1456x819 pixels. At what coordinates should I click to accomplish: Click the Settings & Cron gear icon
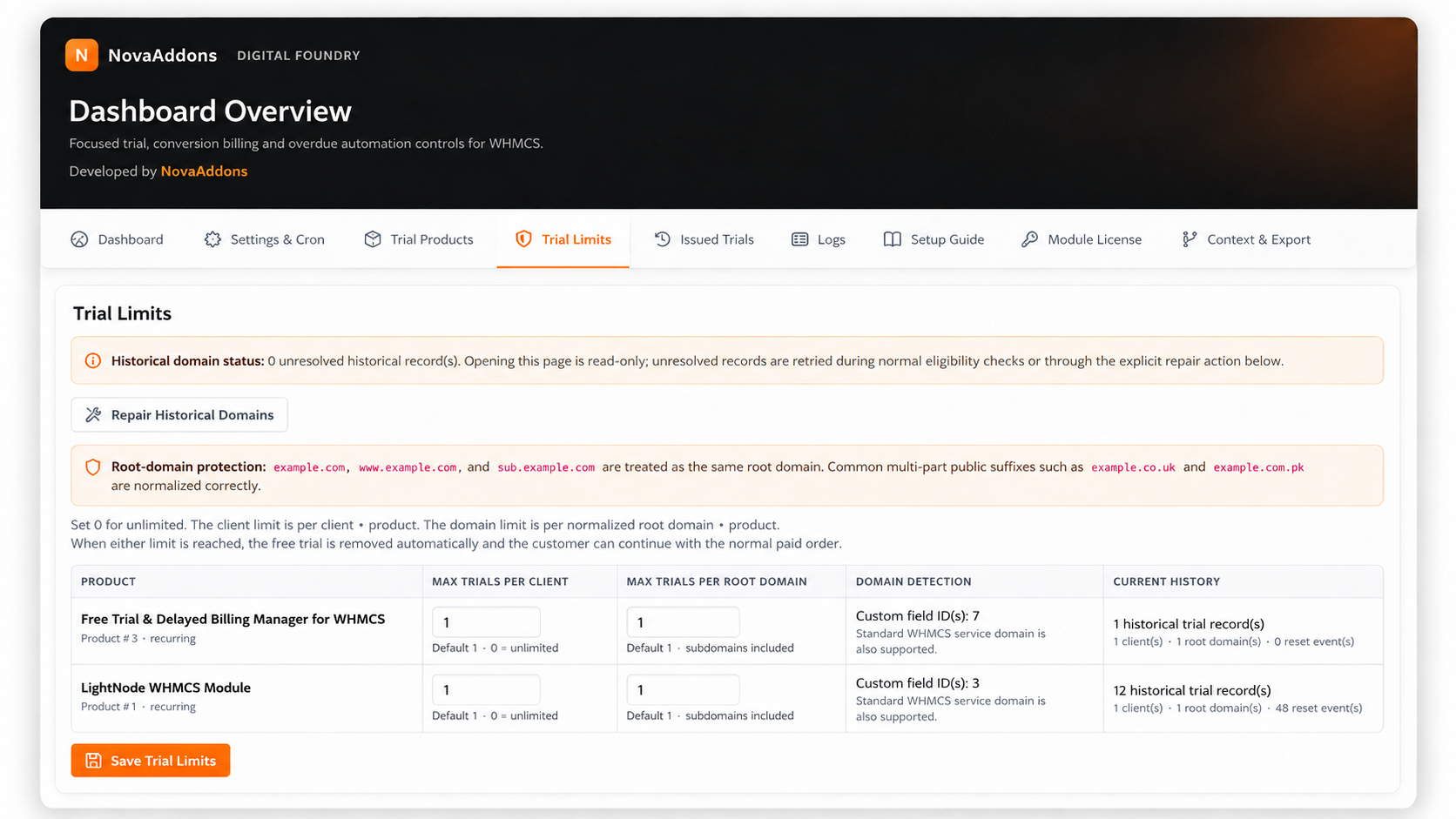[x=212, y=239]
